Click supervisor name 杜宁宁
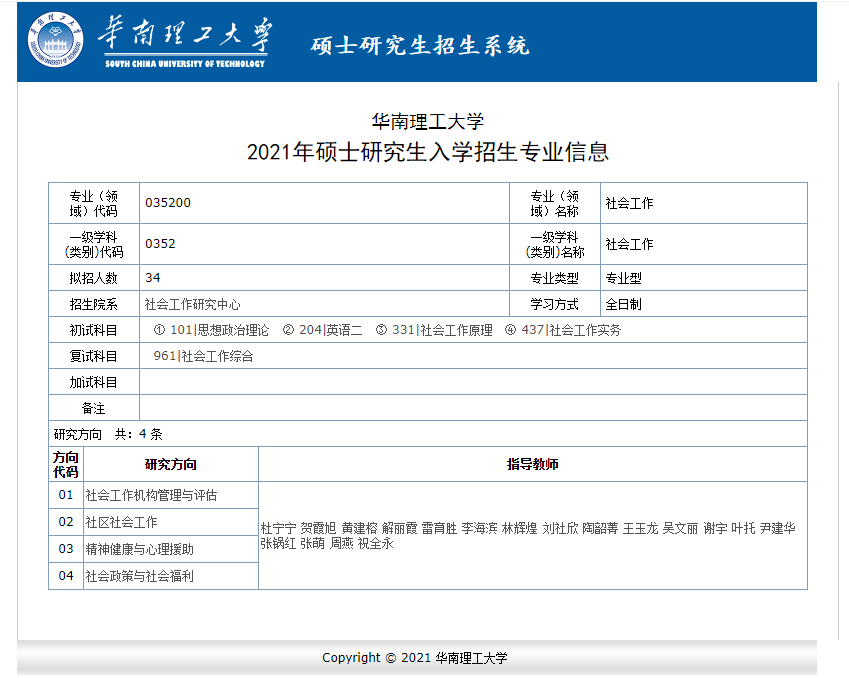Image resolution: width=849 pixels, height=678 pixels. tap(278, 529)
